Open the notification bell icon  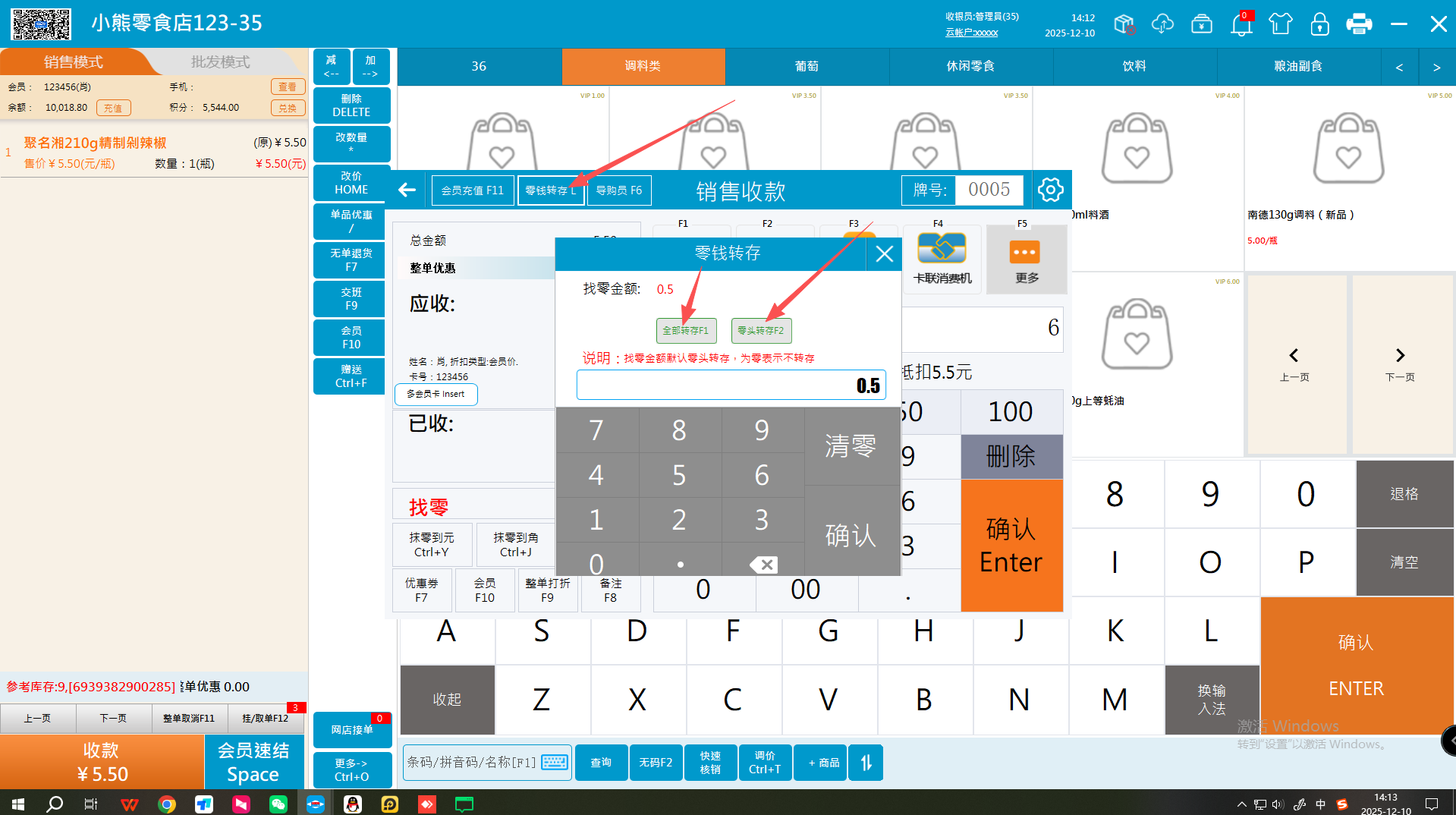[1241, 24]
